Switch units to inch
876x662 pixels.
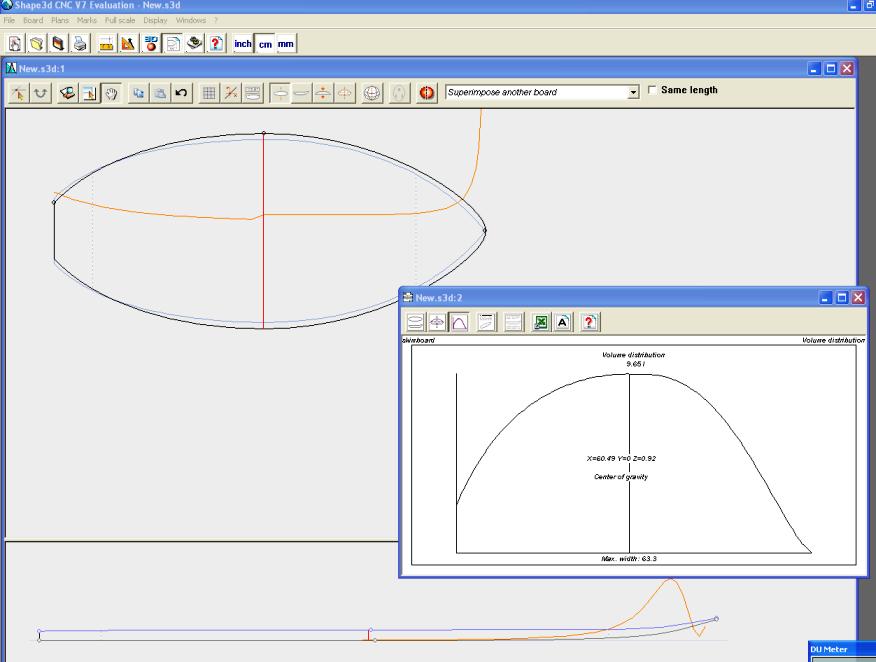(242, 43)
